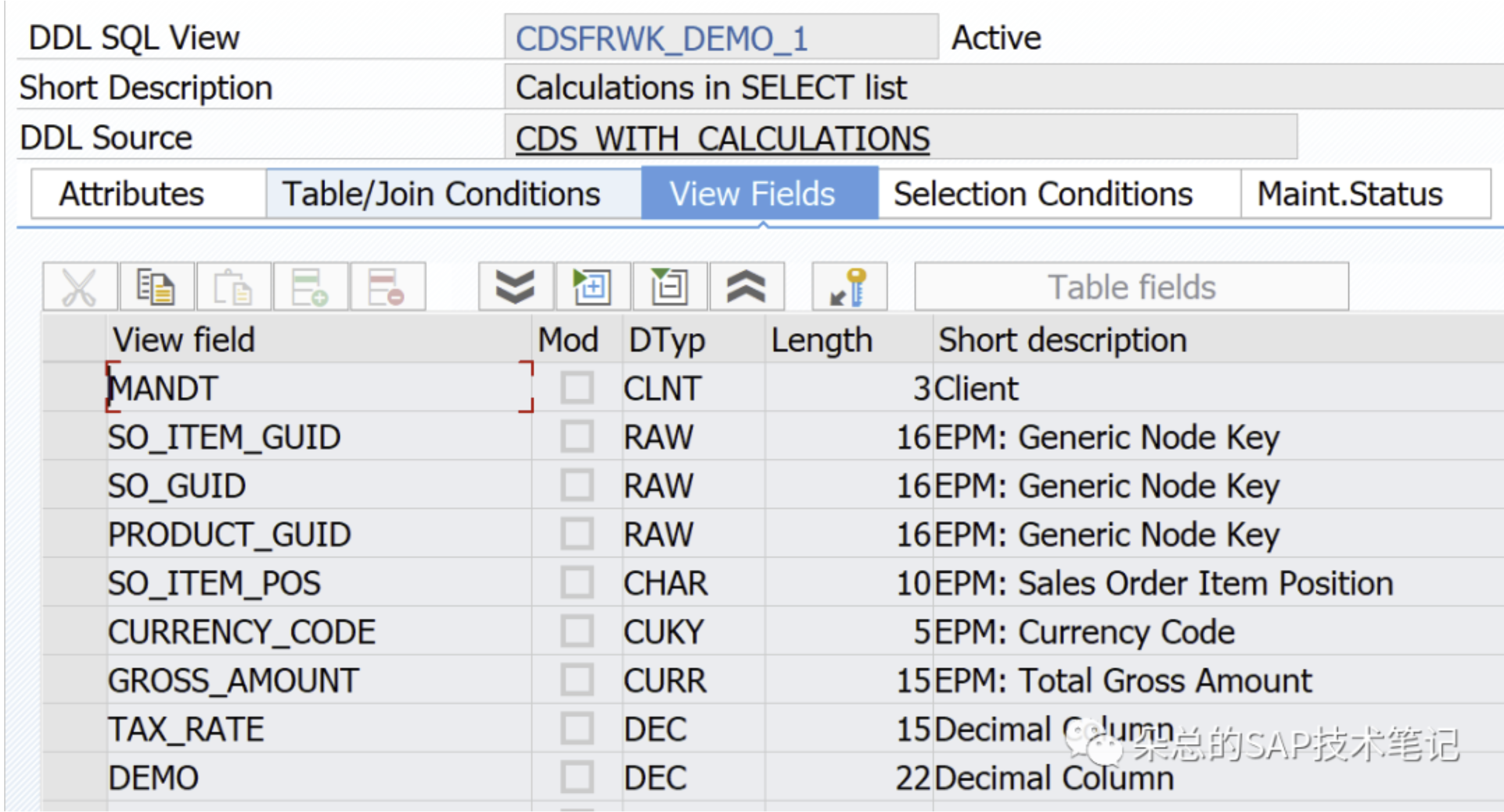Toggle Mod checkbox for CURRENCY_CODE row
The height and width of the screenshot is (812, 1504).
(577, 631)
